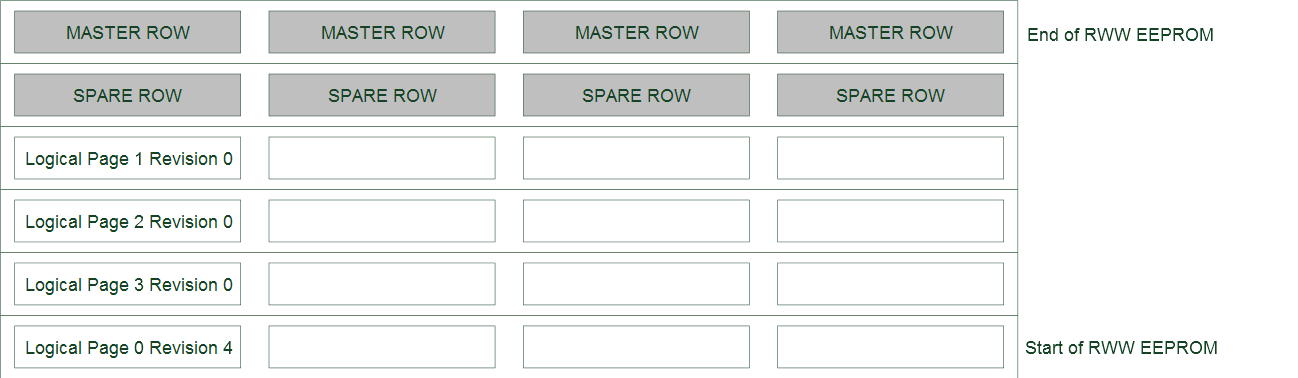Click the third MASTER ROW block
1298x378 pixels.
pos(636,32)
